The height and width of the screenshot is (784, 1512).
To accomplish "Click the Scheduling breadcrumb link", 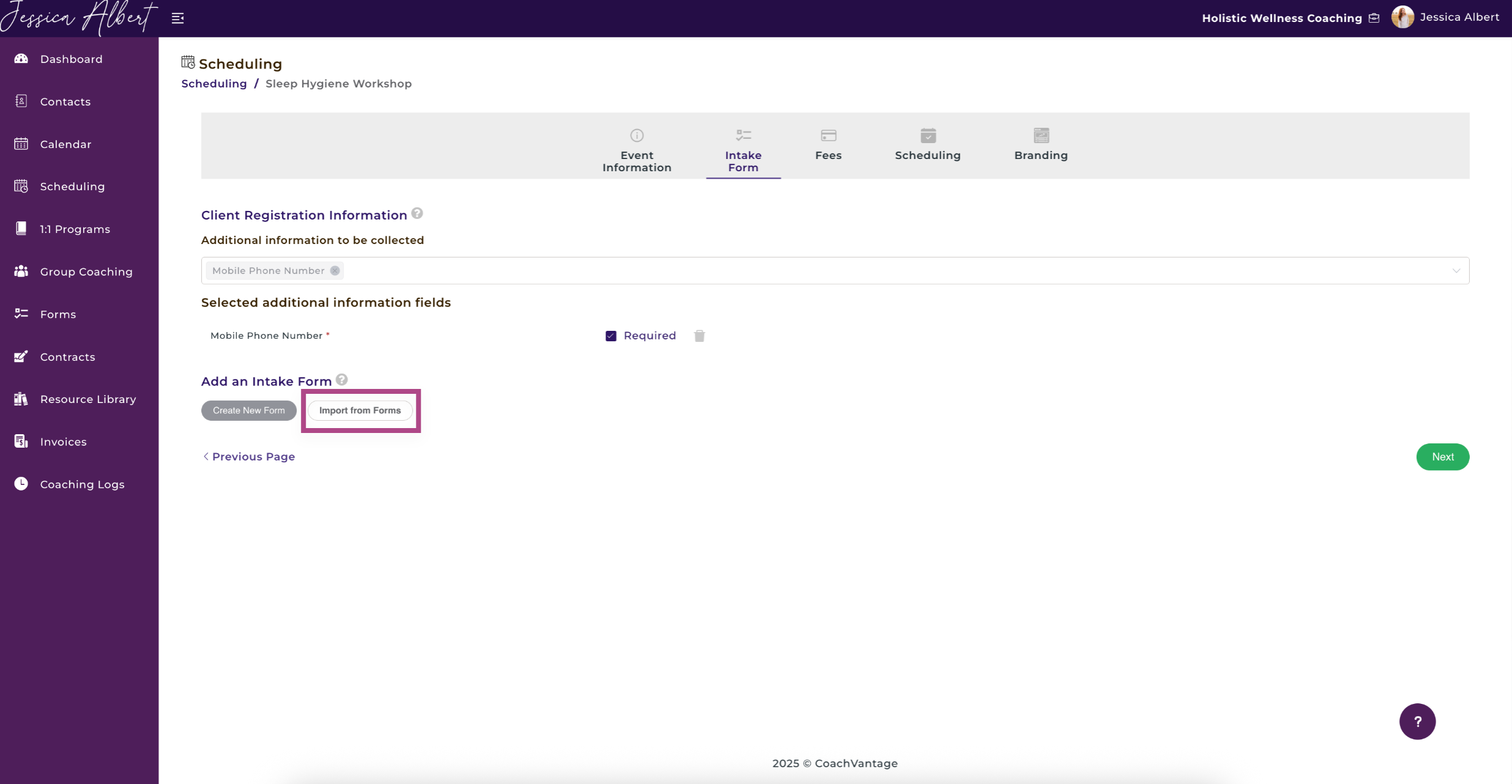I will [214, 84].
